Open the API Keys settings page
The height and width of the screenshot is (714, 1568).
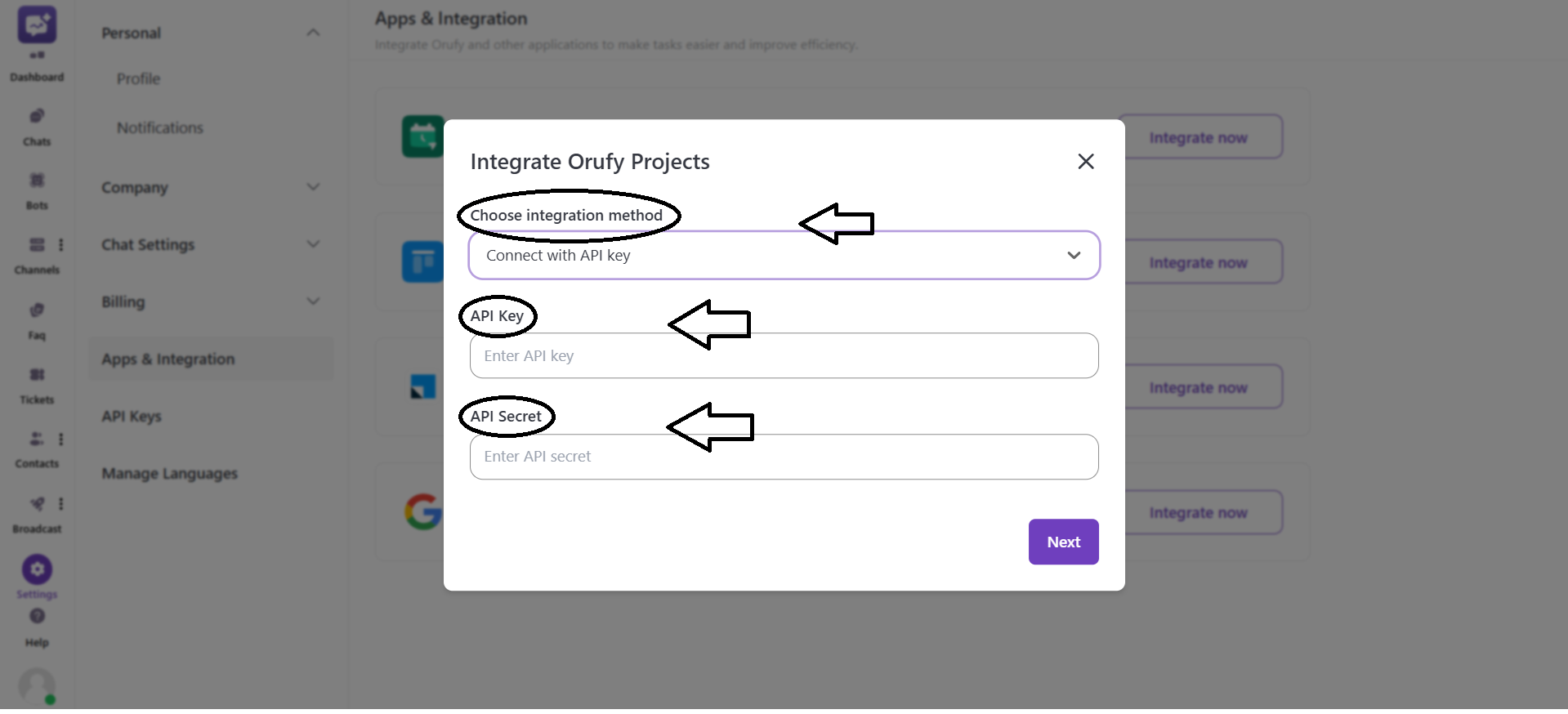pos(131,416)
